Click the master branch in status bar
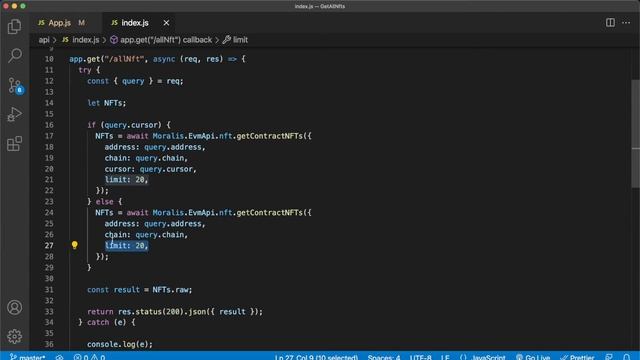This screenshot has width=640, height=360. [27, 357]
